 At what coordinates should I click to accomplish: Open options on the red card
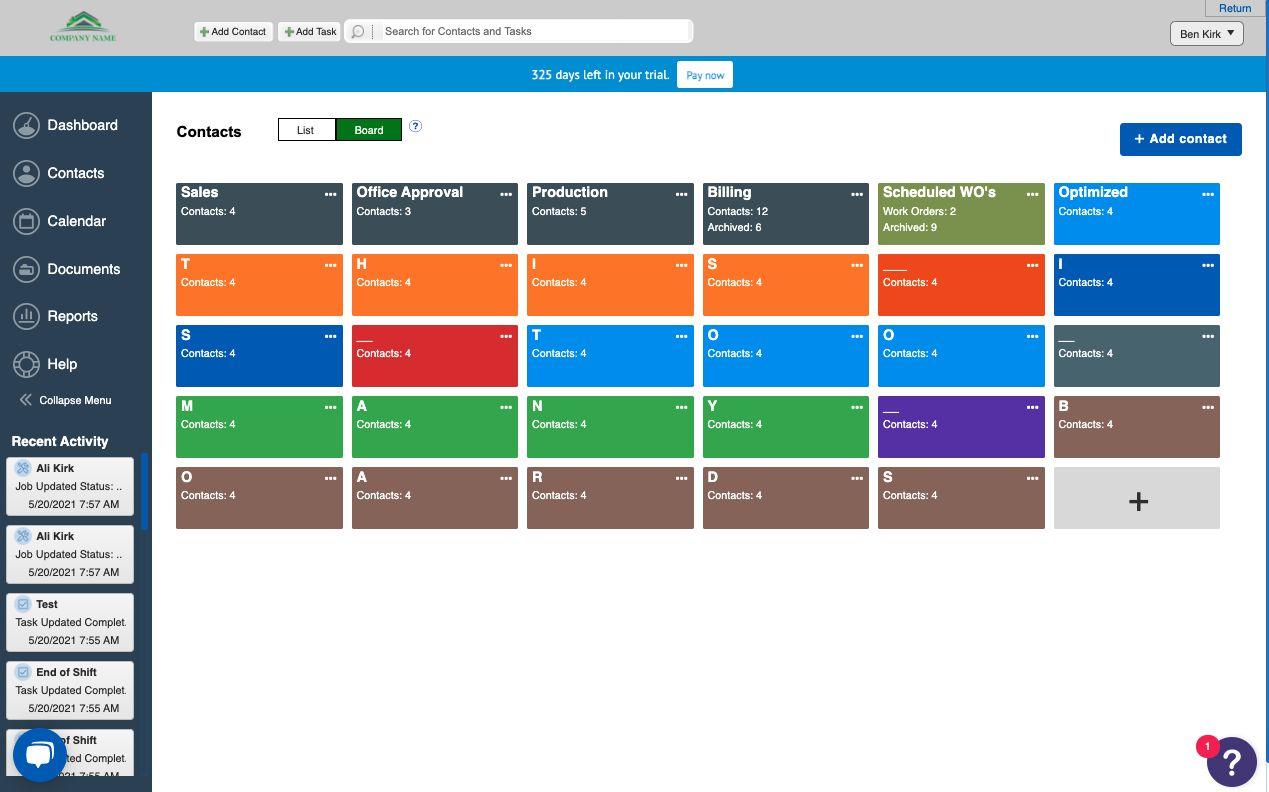506,336
